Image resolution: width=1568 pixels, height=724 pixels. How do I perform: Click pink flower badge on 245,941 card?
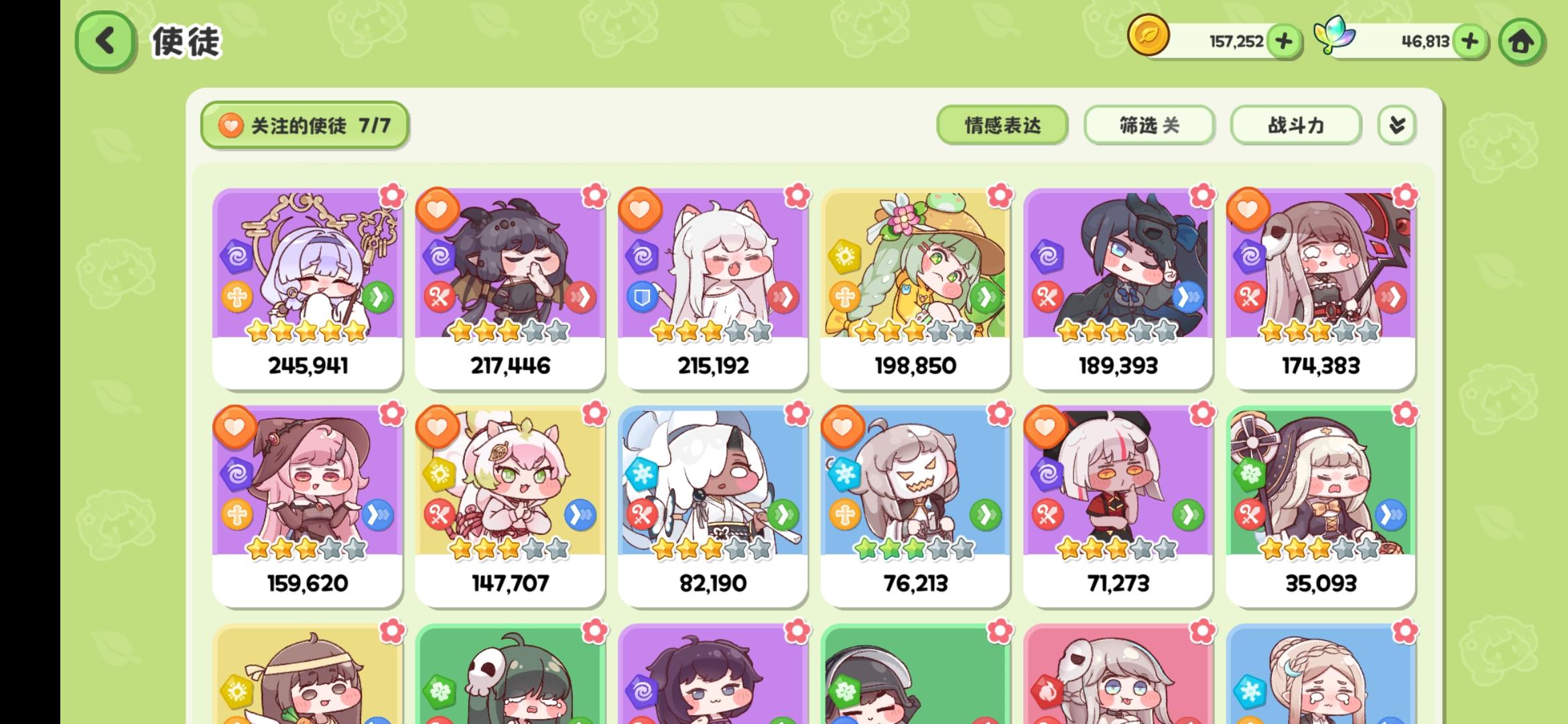tap(392, 196)
